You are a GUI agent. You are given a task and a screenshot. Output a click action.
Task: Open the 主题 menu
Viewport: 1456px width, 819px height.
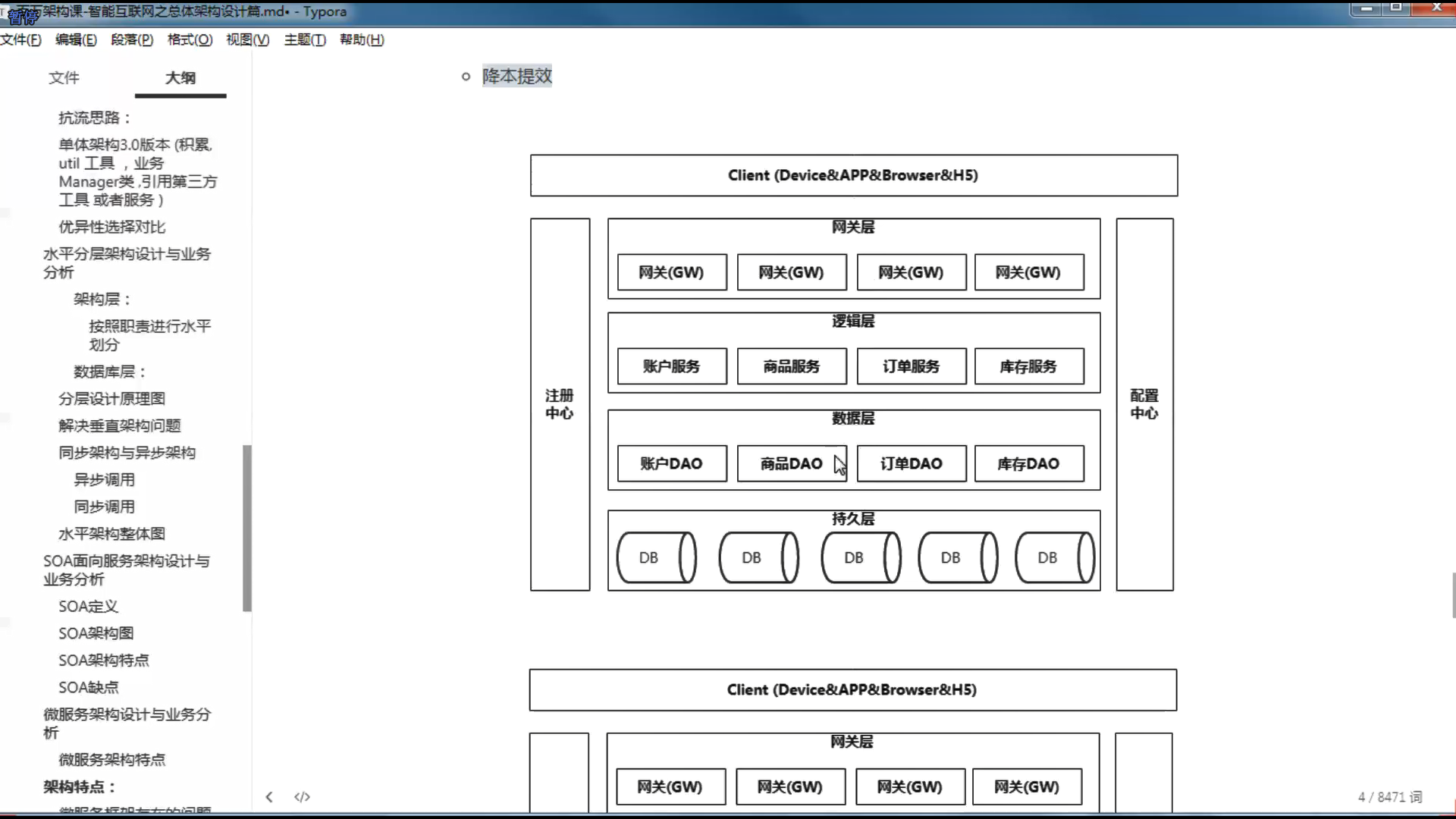coord(305,39)
